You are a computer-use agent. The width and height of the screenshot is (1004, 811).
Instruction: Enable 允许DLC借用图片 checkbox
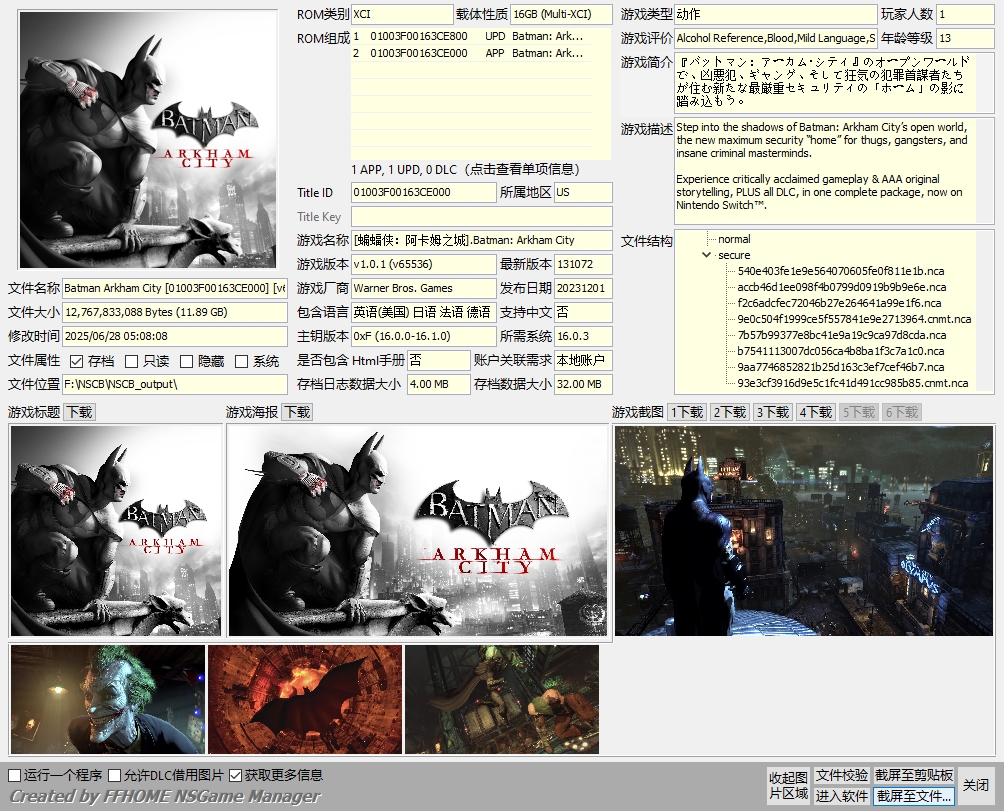coord(115,776)
